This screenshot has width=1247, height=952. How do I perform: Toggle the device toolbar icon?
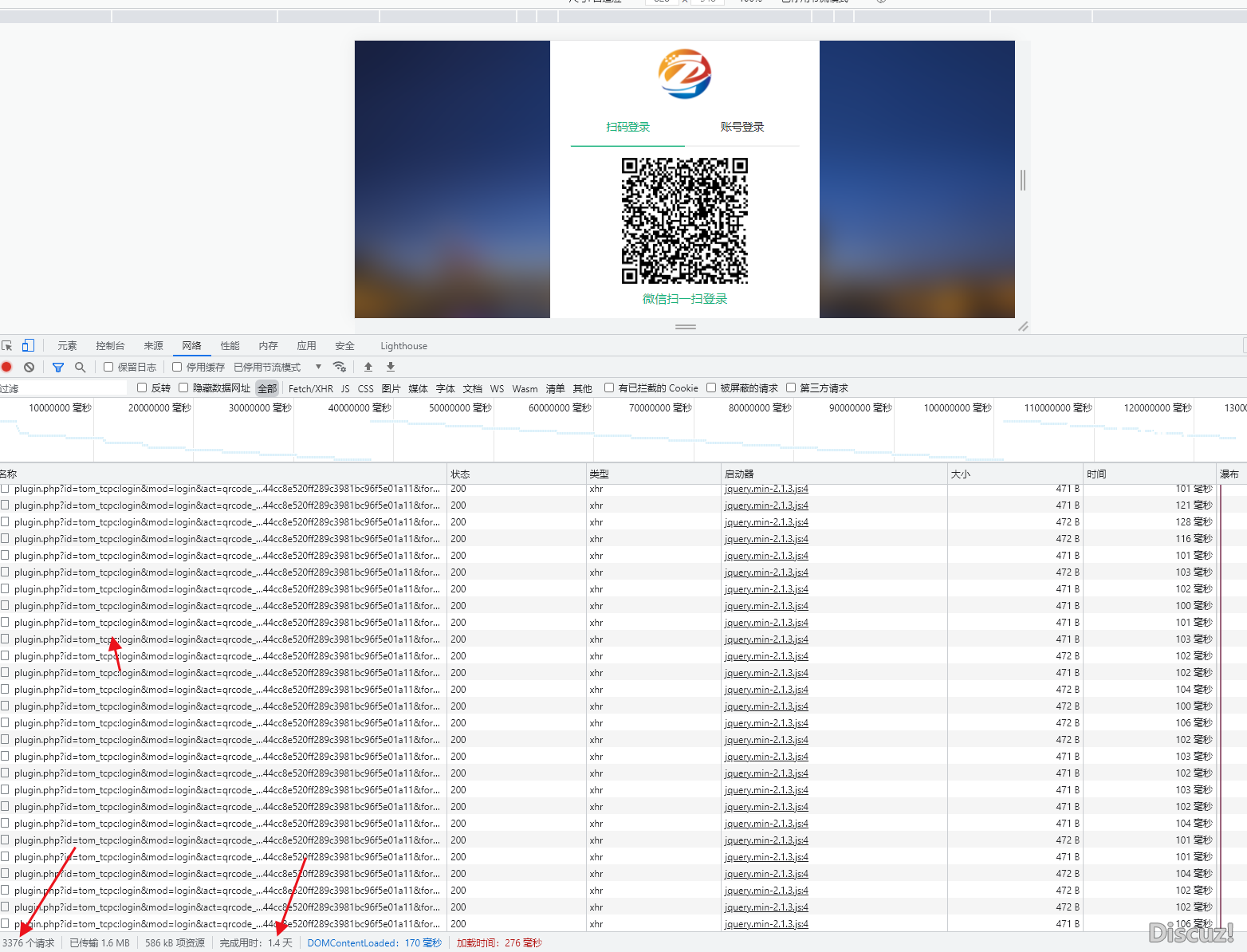click(x=28, y=345)
